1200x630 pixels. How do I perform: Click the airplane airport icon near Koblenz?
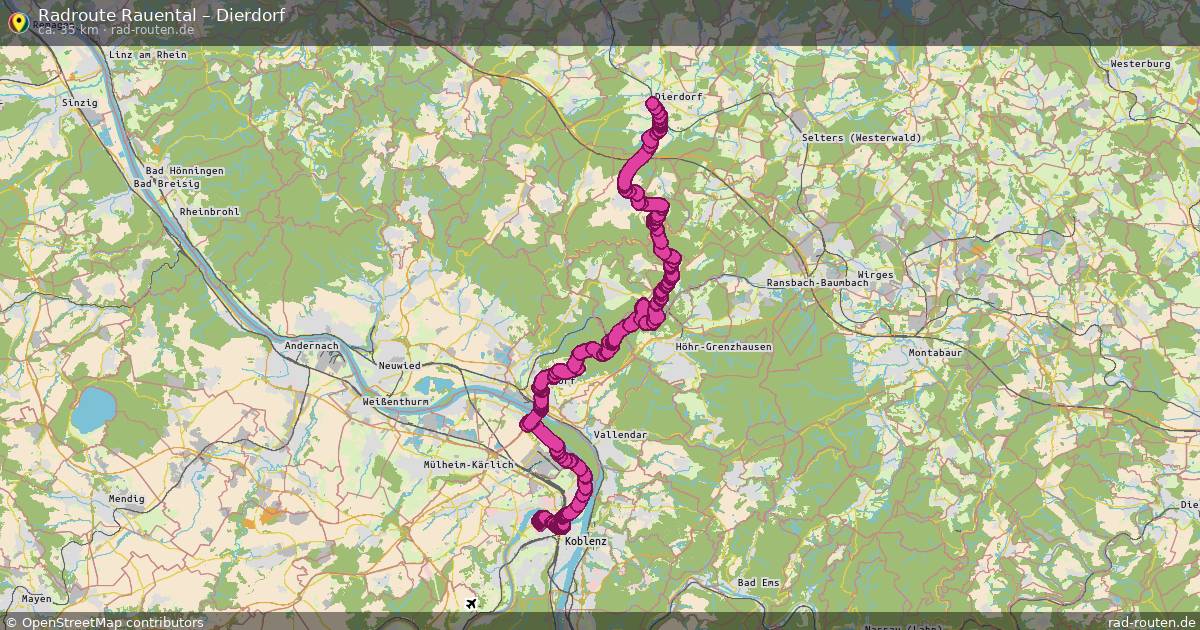click(x=471, y=603)
